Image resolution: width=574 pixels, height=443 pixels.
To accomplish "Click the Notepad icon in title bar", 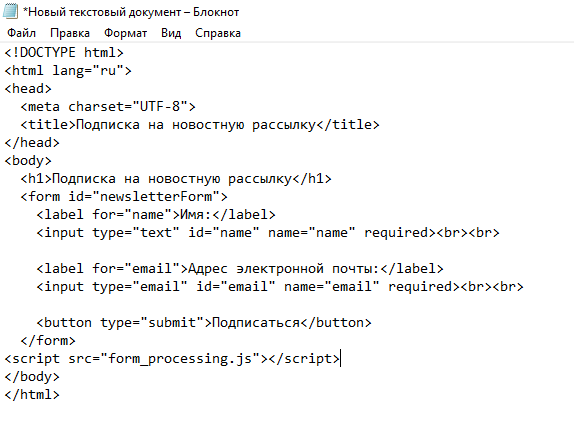I will 10,11.
